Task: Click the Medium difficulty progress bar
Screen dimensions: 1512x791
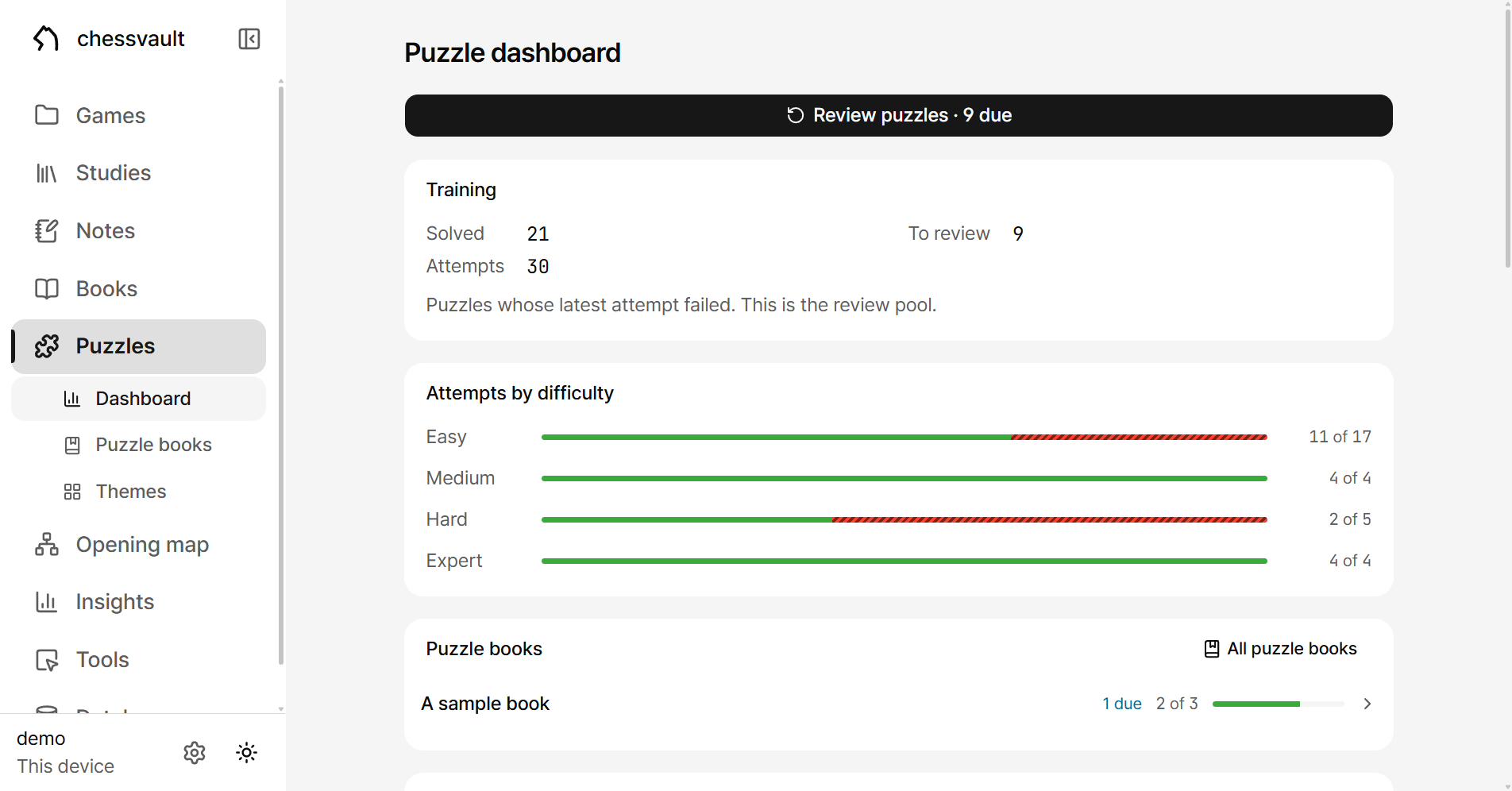Action: [x=904, y=478]
